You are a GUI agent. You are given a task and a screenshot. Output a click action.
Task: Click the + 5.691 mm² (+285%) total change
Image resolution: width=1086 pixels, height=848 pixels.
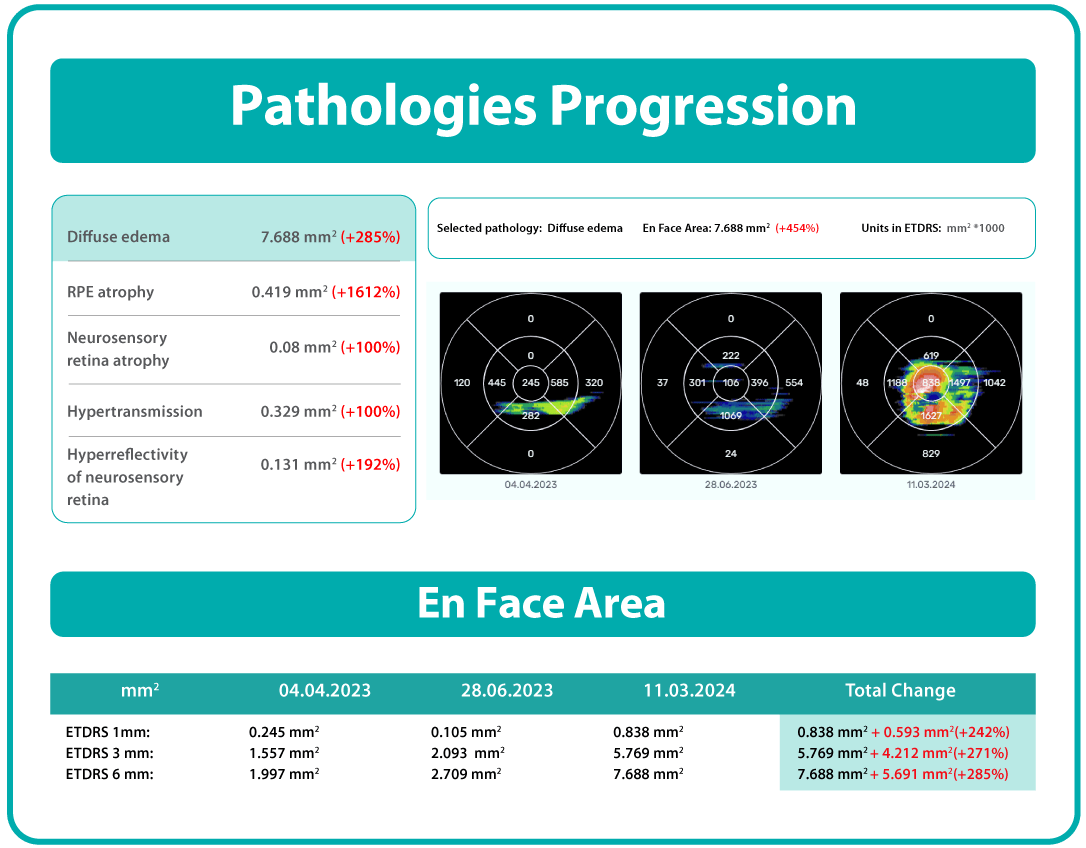[939, 774]
